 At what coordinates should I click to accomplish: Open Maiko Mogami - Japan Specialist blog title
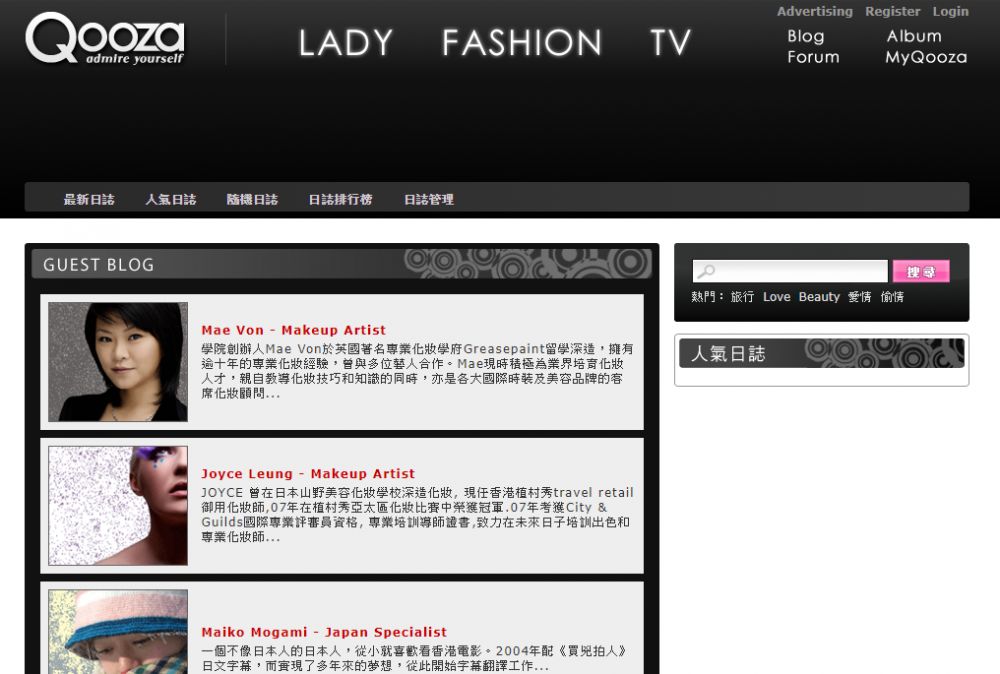pyautogui.click(x=324, y=632)
